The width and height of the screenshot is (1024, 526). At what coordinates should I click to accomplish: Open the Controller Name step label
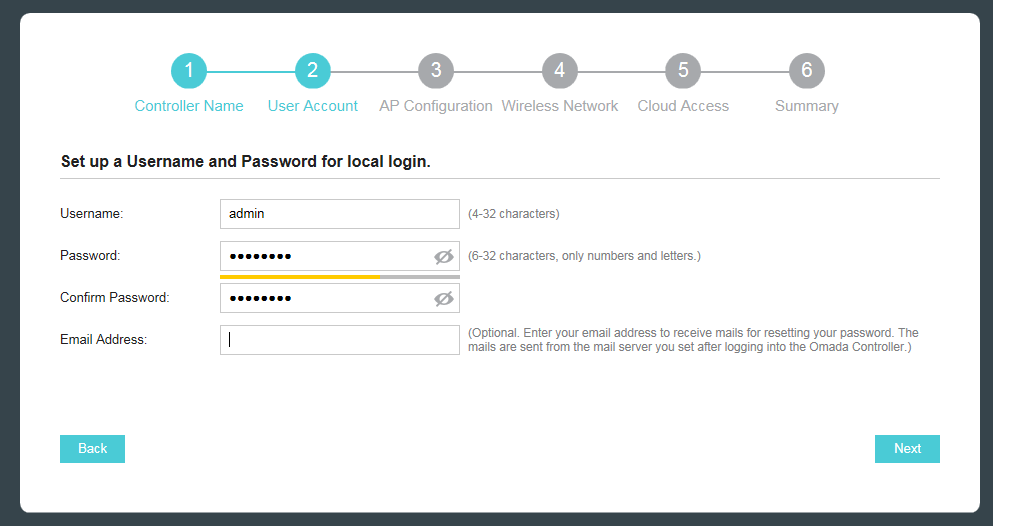pos(189,106)
